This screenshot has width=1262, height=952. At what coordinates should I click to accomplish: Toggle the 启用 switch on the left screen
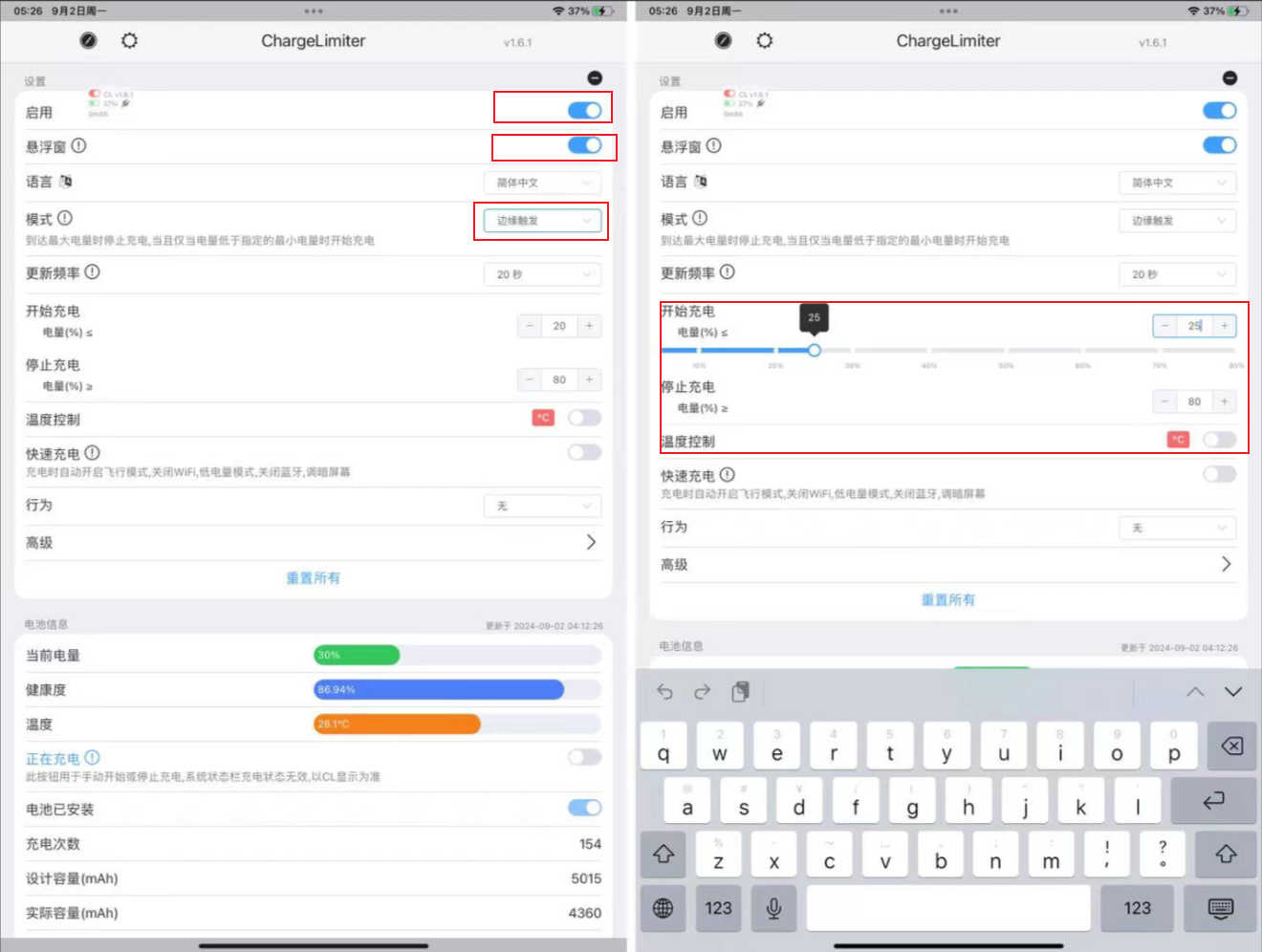click(584, 110)
